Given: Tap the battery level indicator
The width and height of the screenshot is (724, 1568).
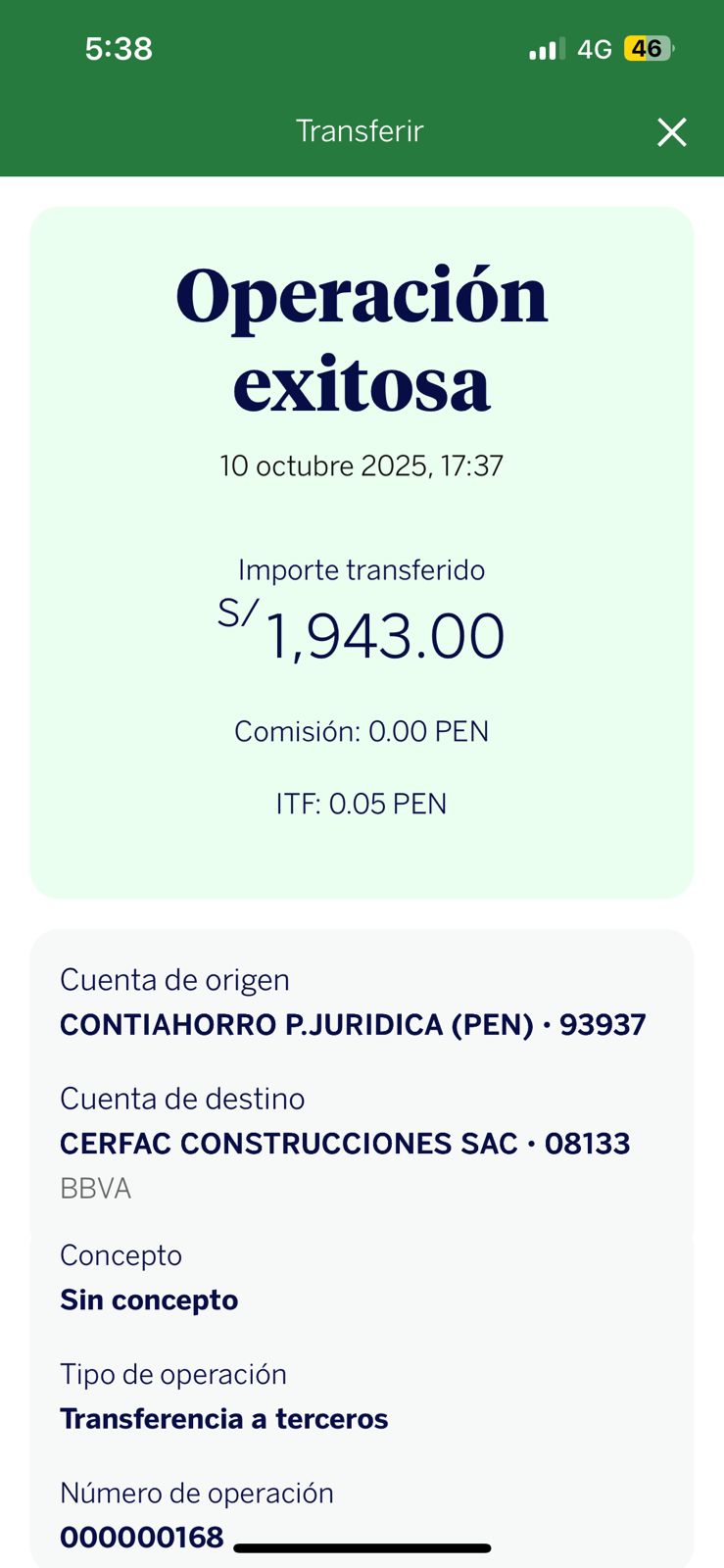Looking at the screenshot, I should (x=648, y=49).
